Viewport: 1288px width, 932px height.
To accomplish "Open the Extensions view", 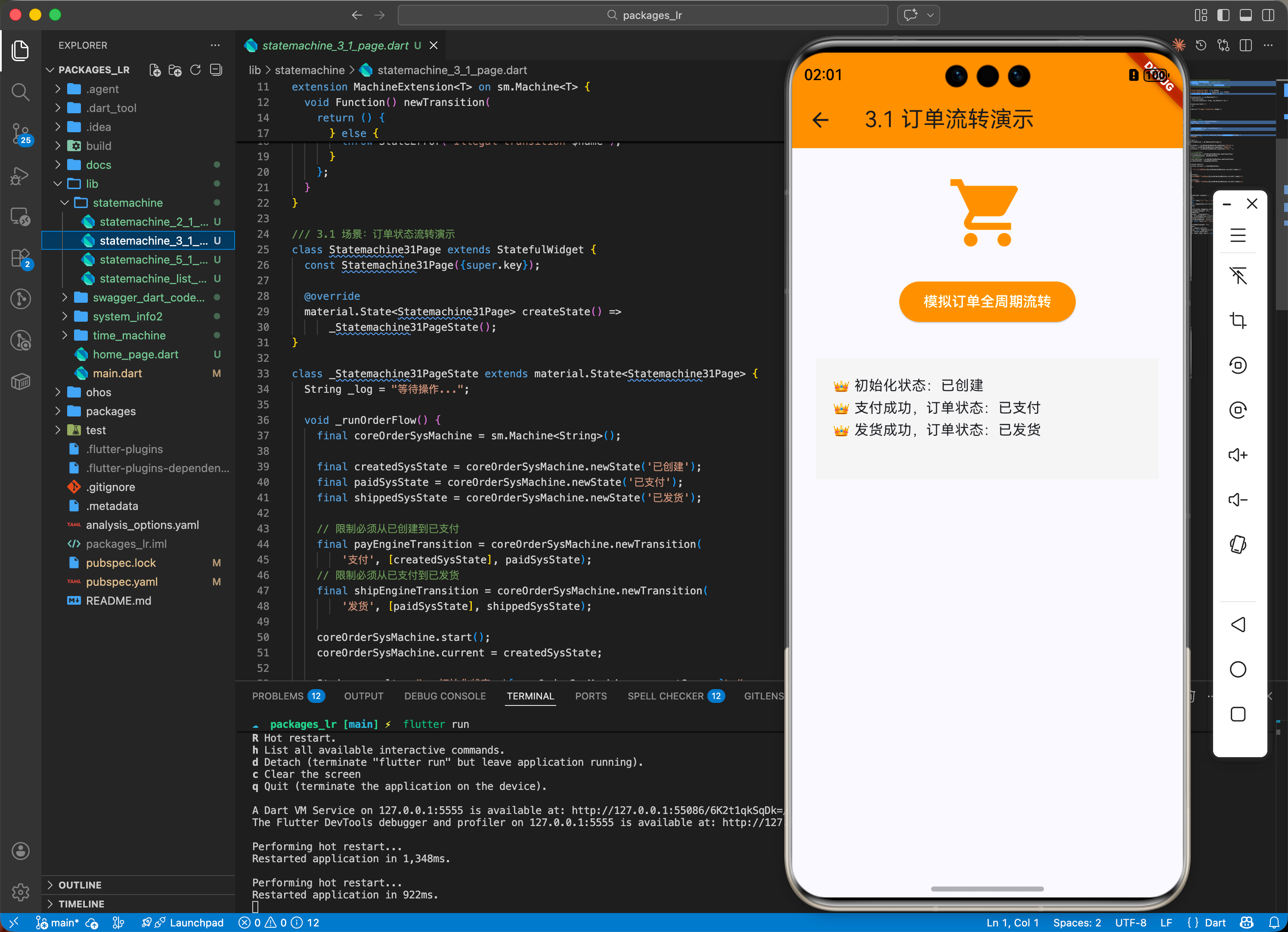I will tap(20, 258).
